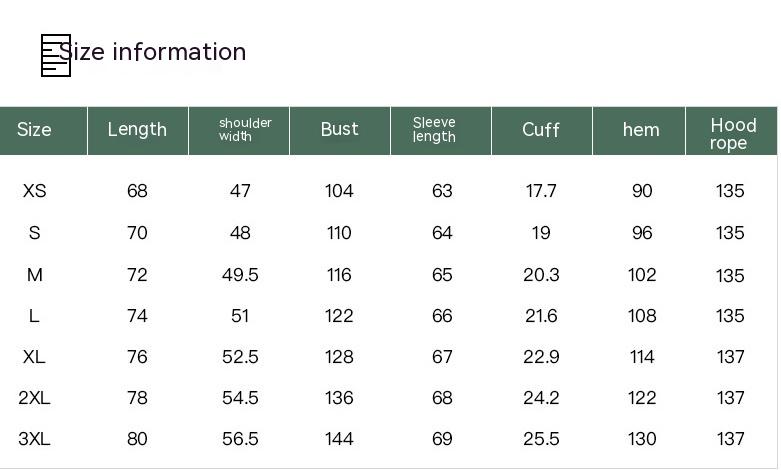Image resolution: width=781 pixels, height=470 pixels.
Task: Select the L size row label
Action: click(x=34, y=316)
